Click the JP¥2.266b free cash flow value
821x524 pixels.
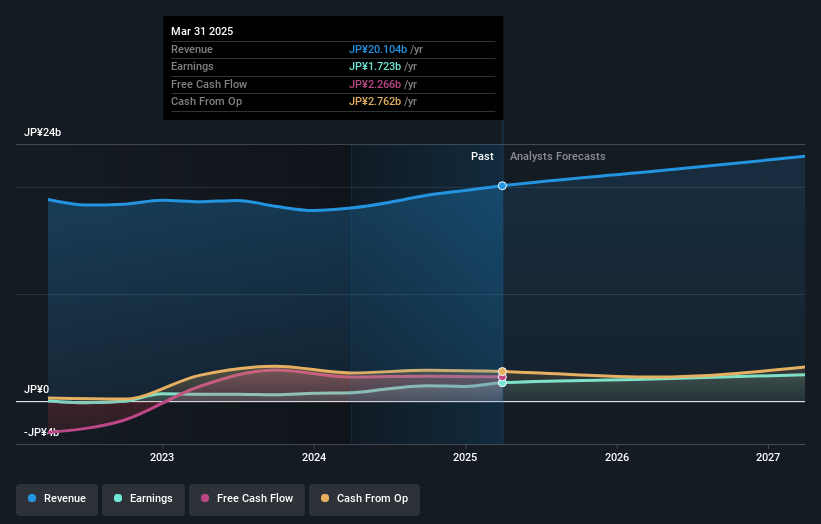pos(375,84)
